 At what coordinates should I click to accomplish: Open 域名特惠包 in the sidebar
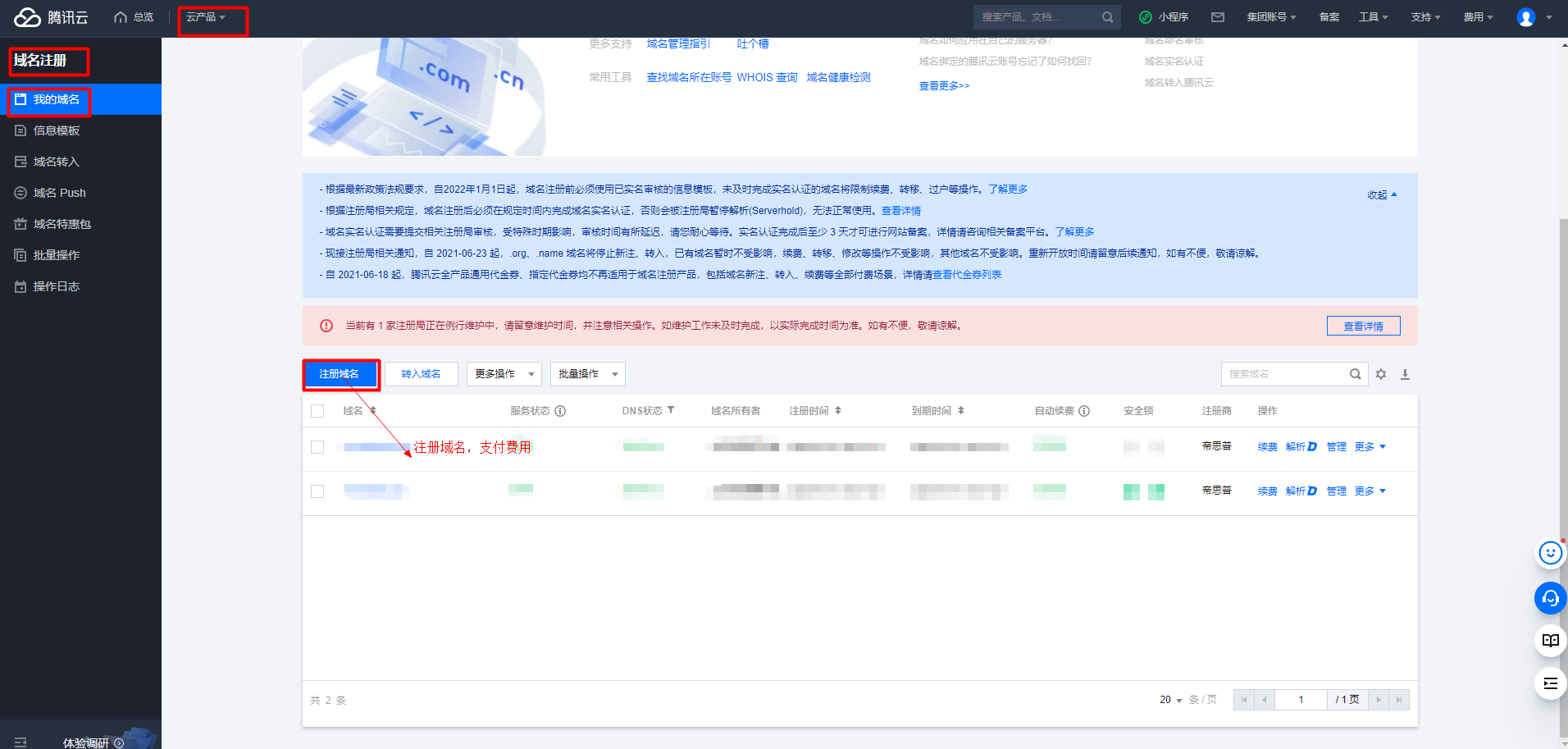pyautogui.click(x=80, y=224)
